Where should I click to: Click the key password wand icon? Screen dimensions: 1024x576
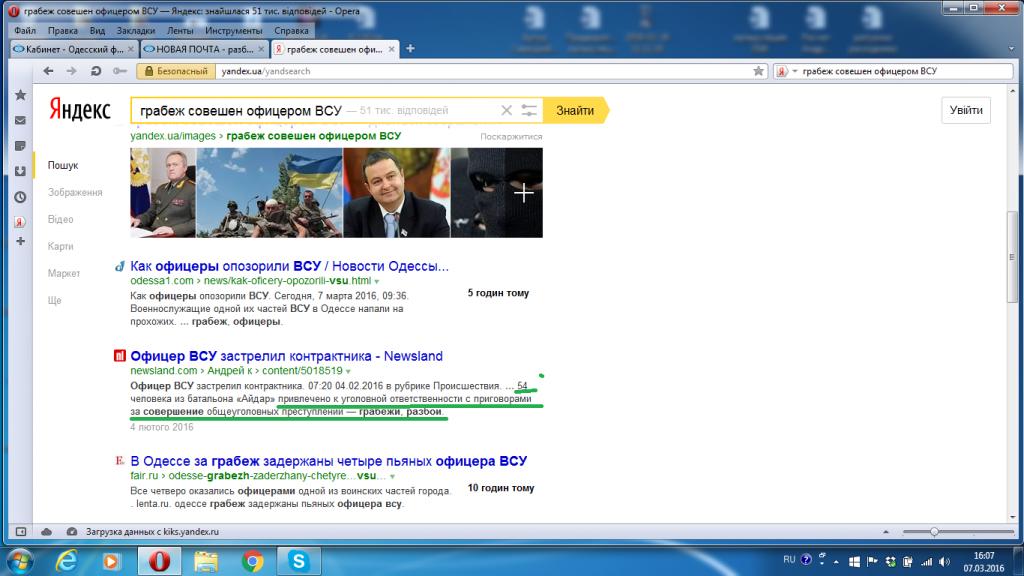click(x=120, y=71)
